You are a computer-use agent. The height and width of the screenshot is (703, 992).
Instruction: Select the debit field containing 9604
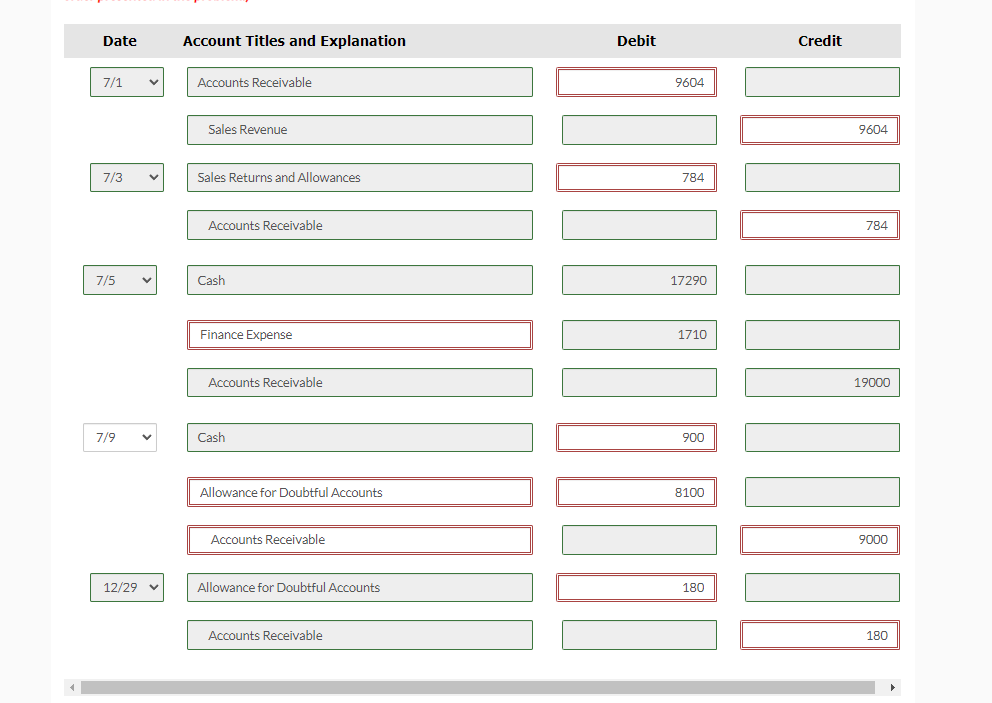[636, 82]
